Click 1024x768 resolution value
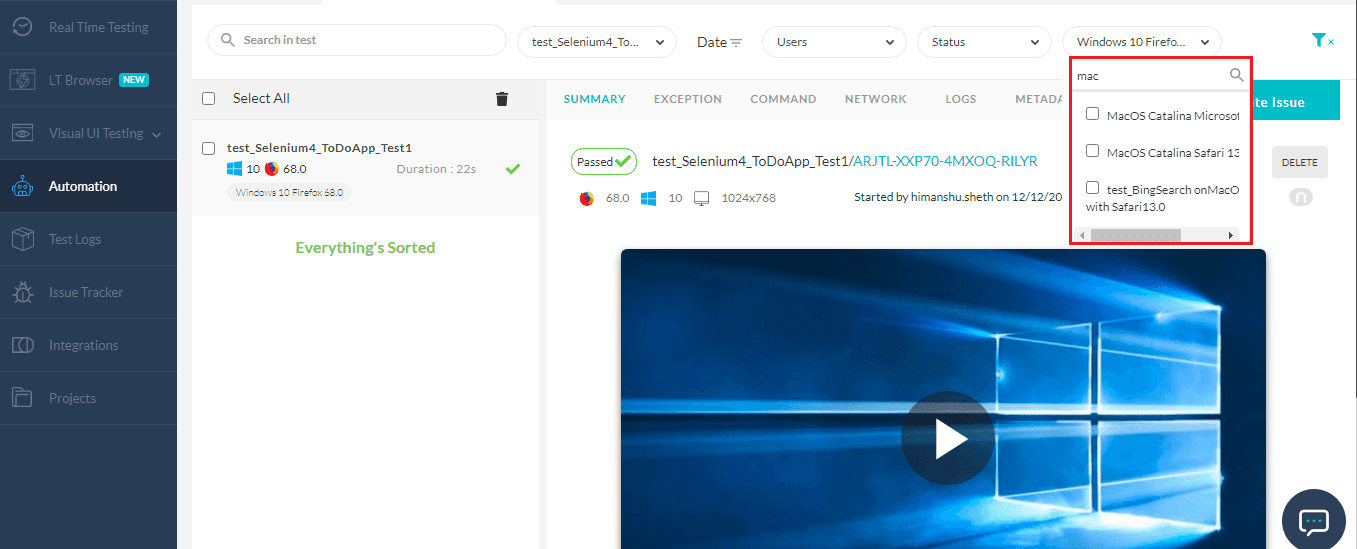This screenshot has height=549, width=1357. 747,198
